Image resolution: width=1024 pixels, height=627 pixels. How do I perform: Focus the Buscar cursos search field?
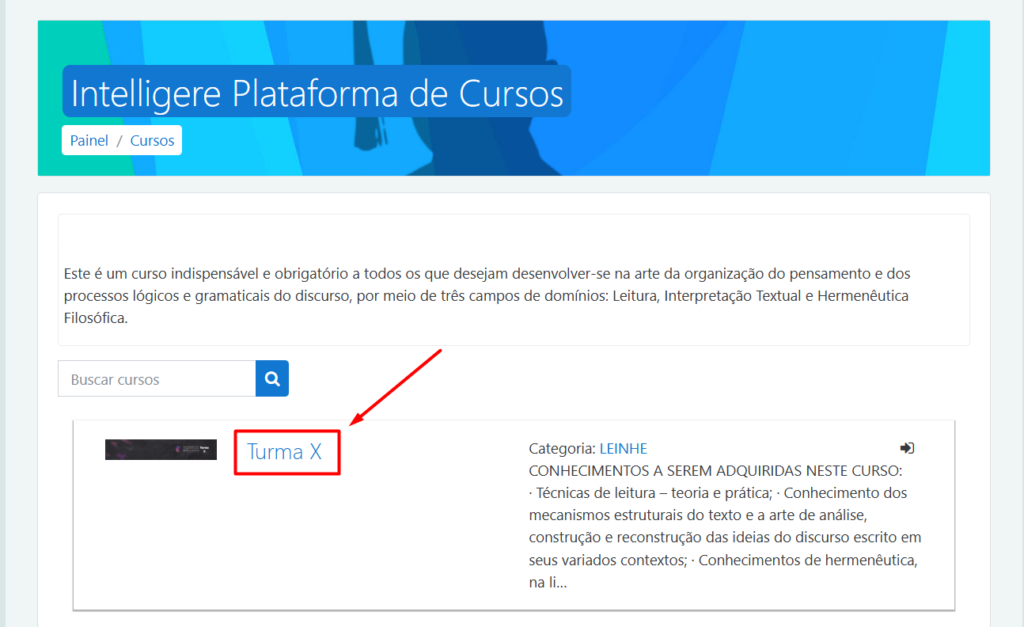pyautogui.click(x=157, y=379)
